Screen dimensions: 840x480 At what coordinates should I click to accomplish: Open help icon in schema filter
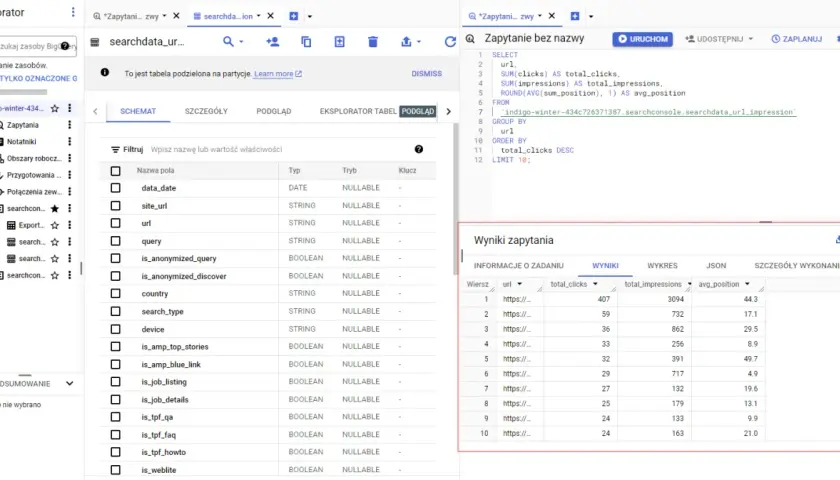click(x=419, y=149)
